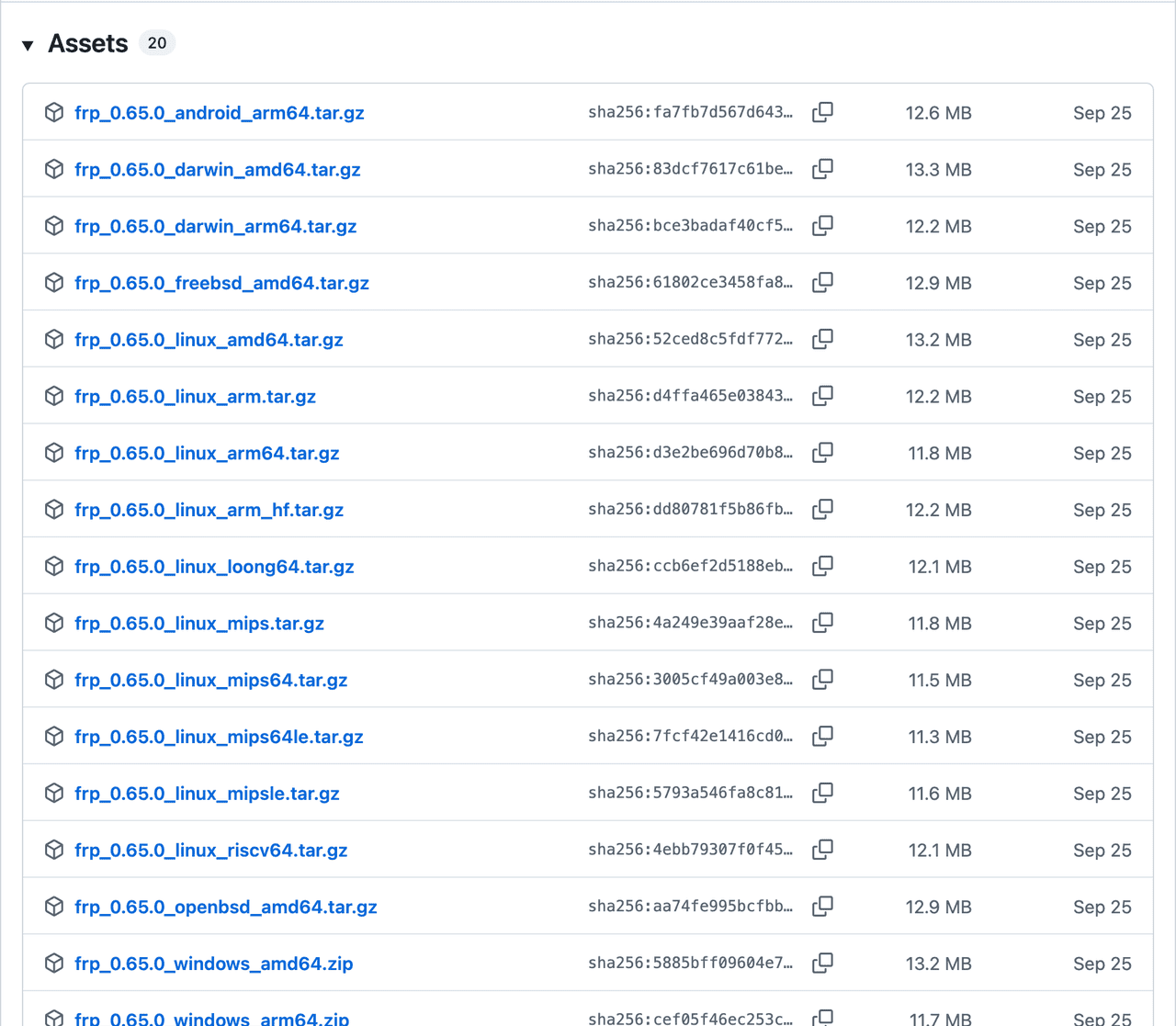This screenshot has width=1176, height=1026.
Task: Click the package icon beside frp_0.65.0_linux_riscv64.tar.gz
Action: (53, 850)
